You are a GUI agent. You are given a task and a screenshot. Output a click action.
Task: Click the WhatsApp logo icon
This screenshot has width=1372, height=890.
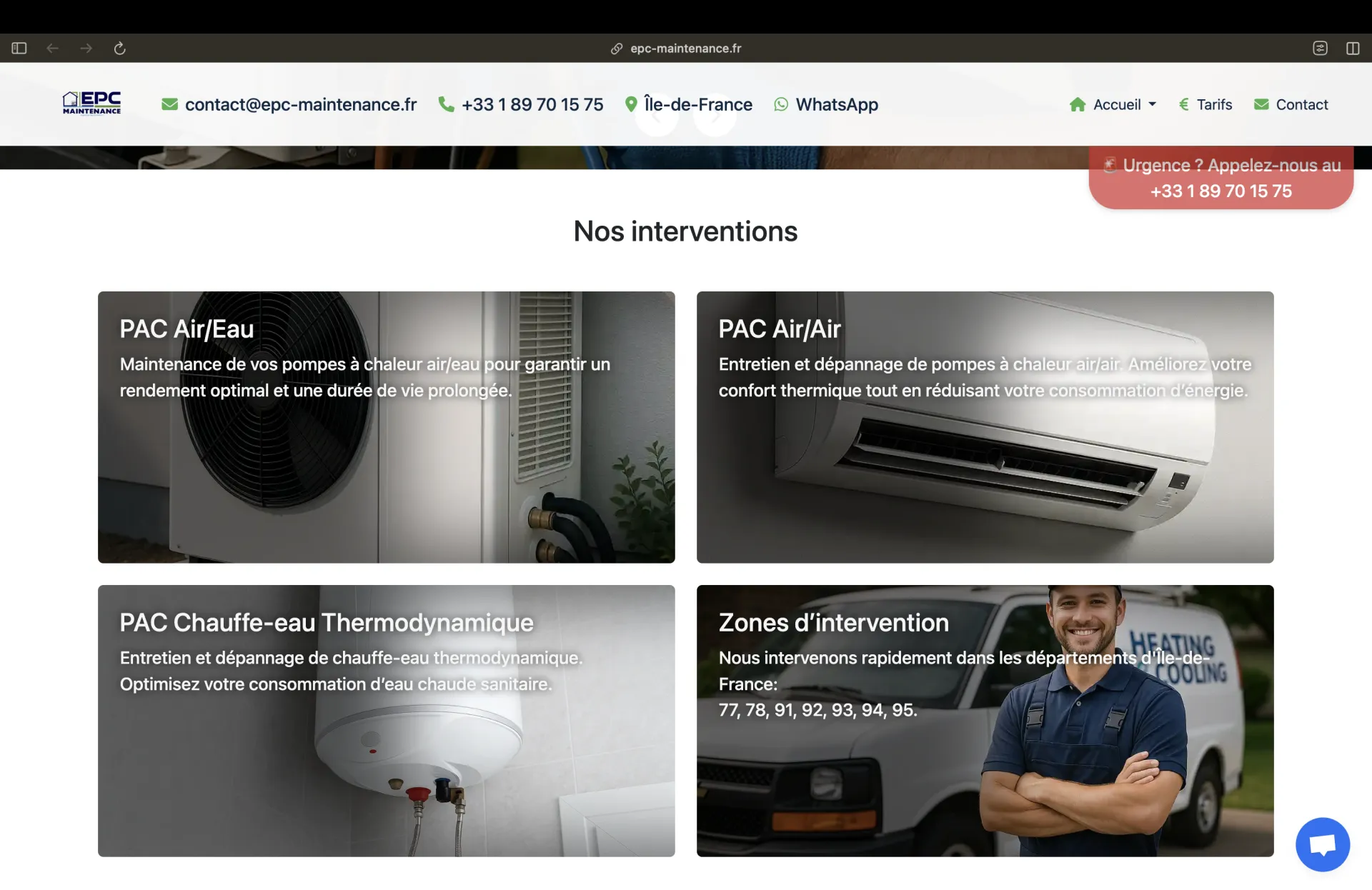(781, 104)
